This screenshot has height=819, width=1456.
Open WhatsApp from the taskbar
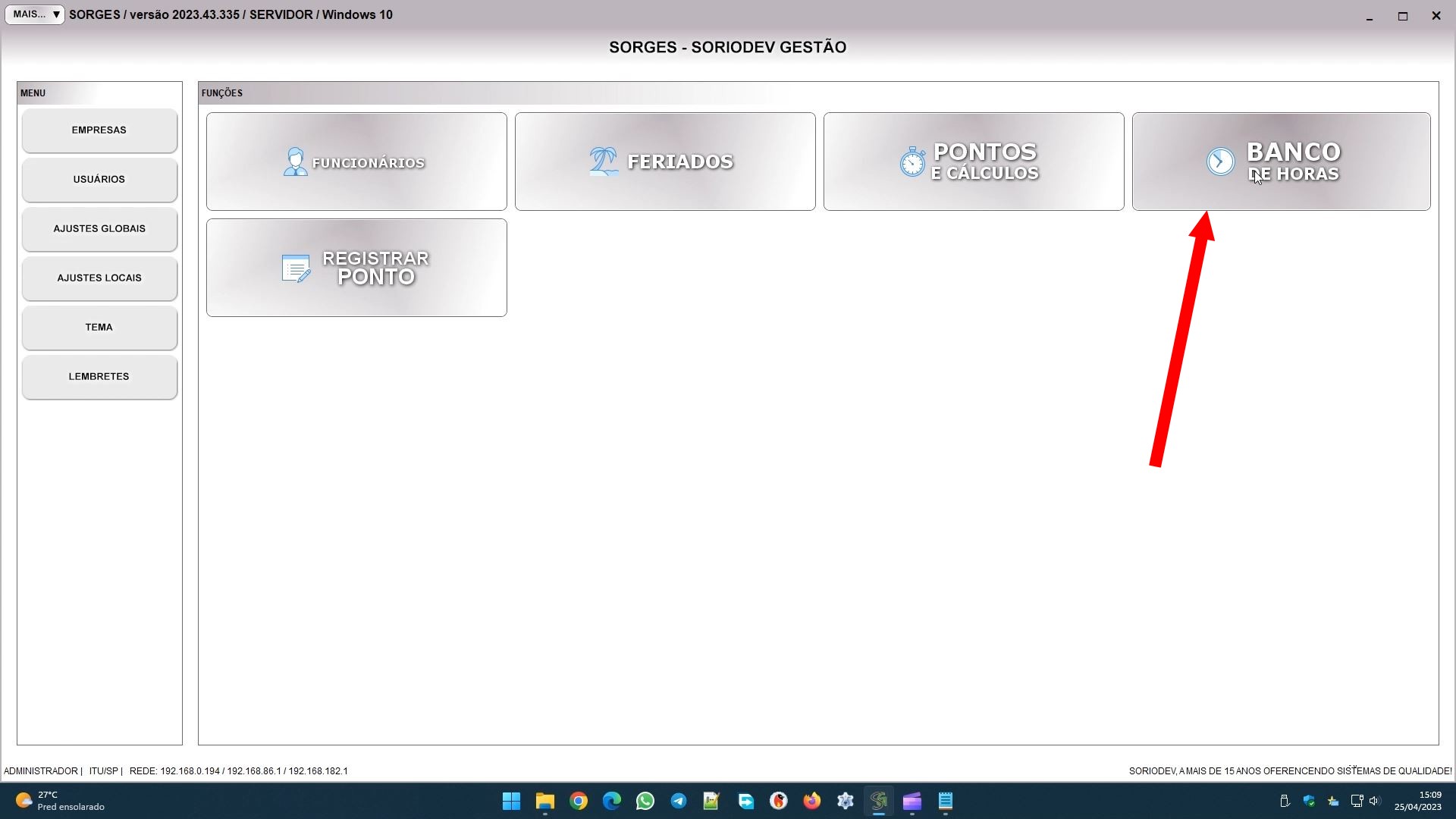pos(645,801)
